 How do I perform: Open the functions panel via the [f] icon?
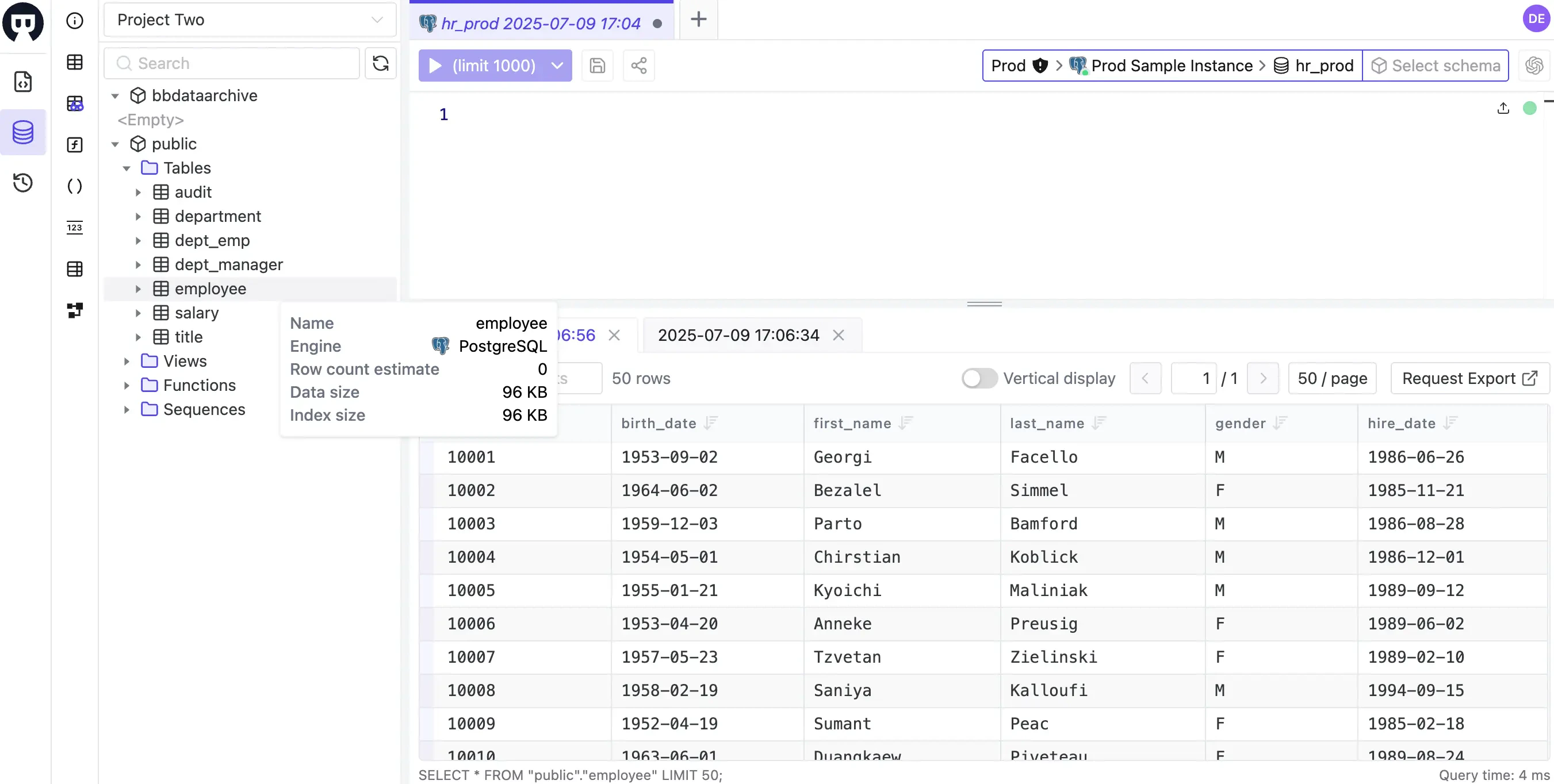(x=75, y=145)
